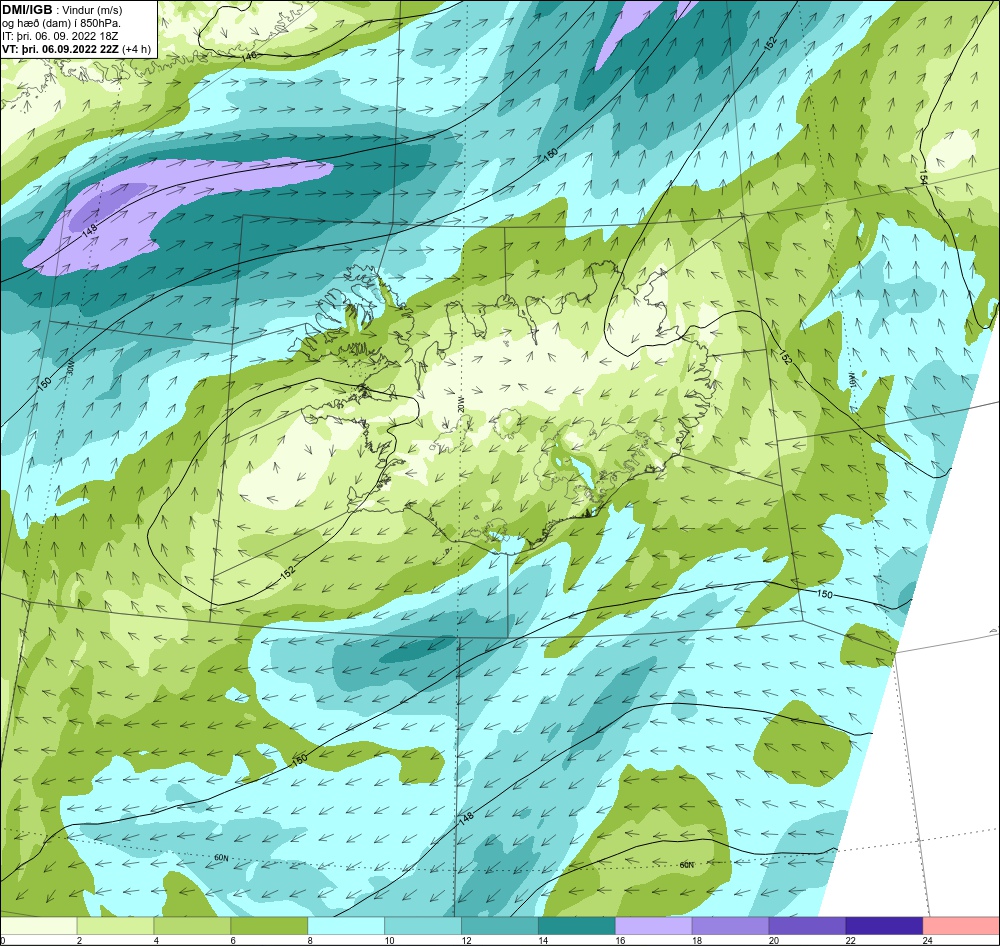Click the scale value 14

[543, 940]
